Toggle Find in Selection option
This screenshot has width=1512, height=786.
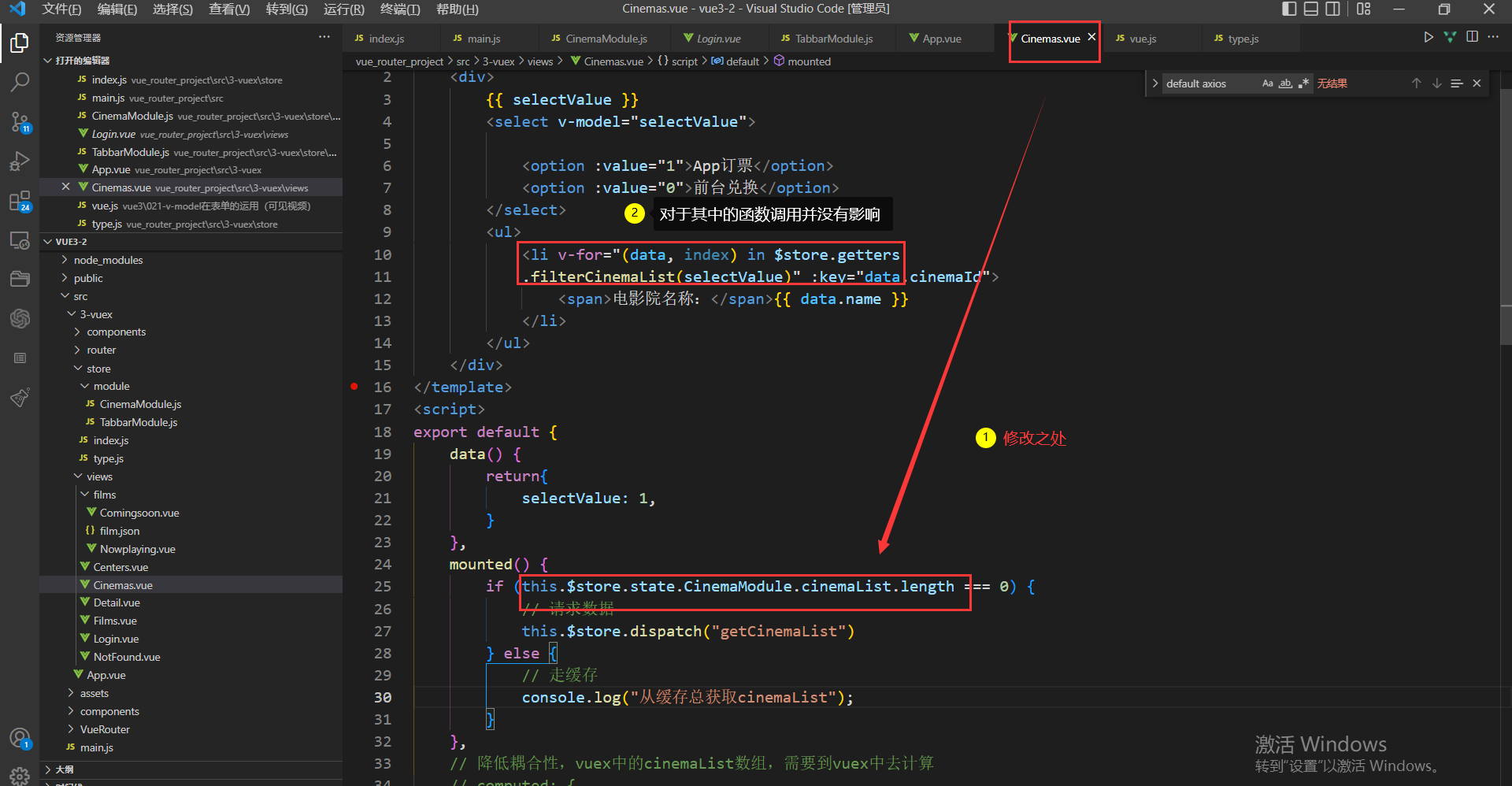click(x=1457, y=83)
